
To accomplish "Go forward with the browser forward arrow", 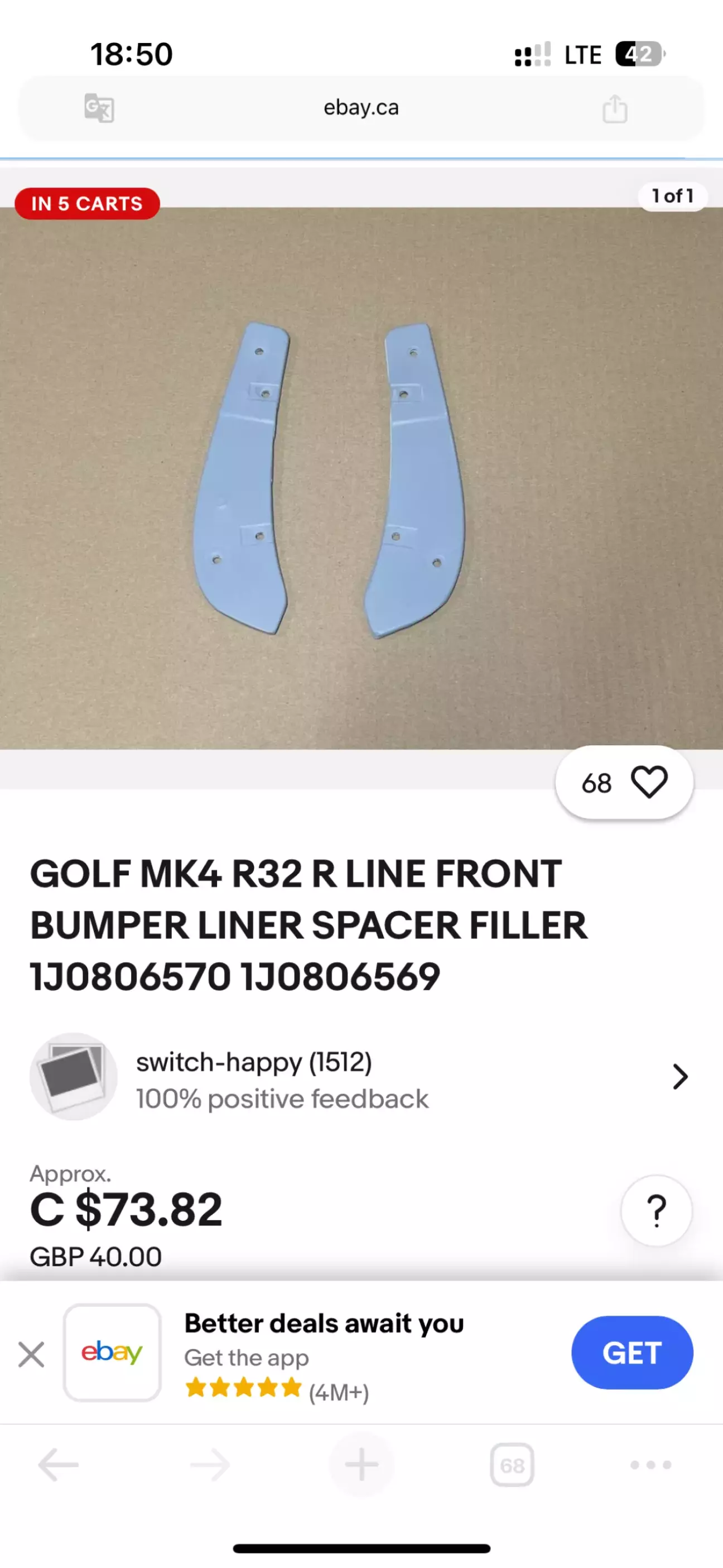I will (x=210, y=1465).
